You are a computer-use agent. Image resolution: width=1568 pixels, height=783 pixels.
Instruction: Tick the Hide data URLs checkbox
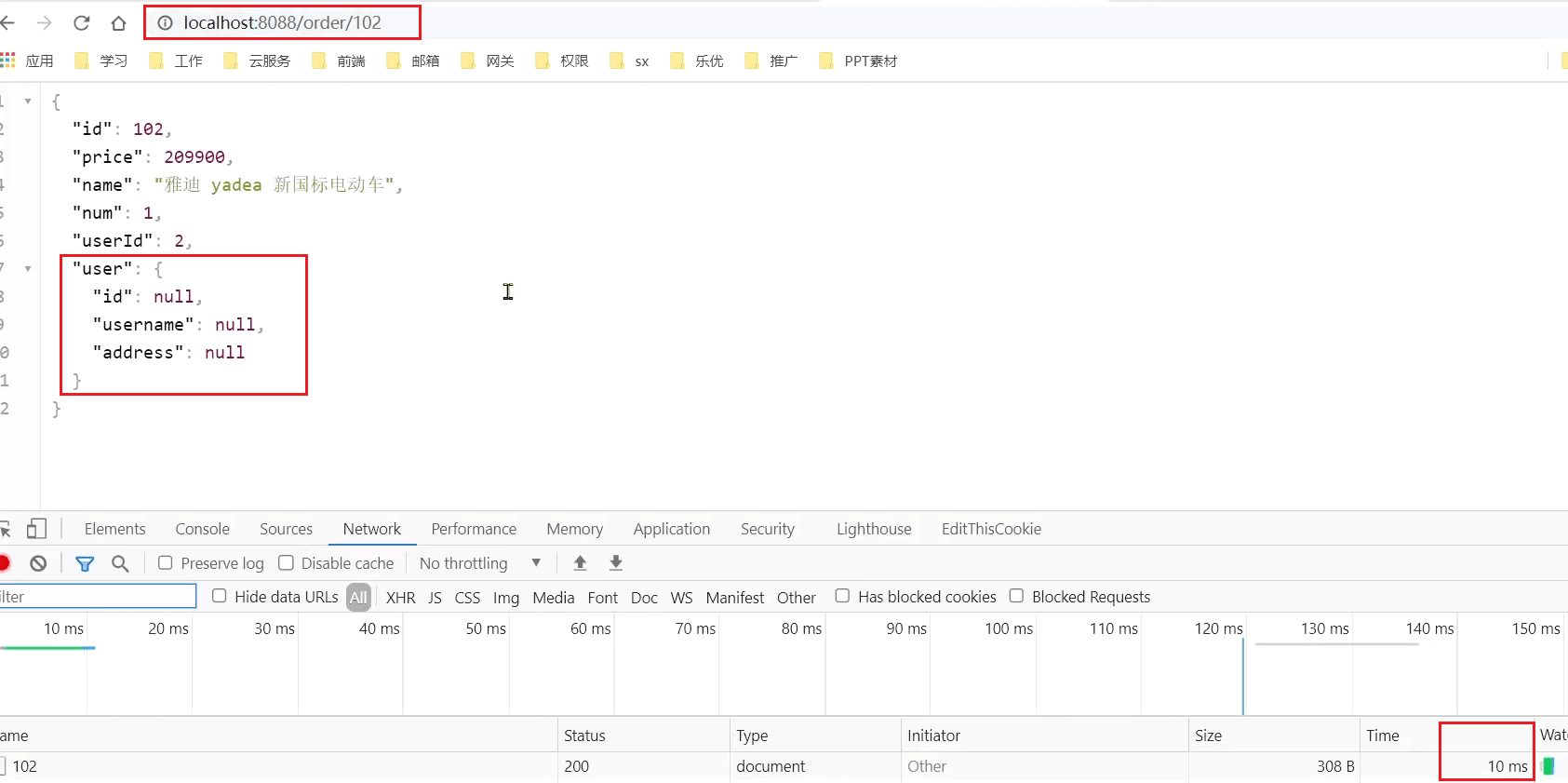click(x=220, y=596)
